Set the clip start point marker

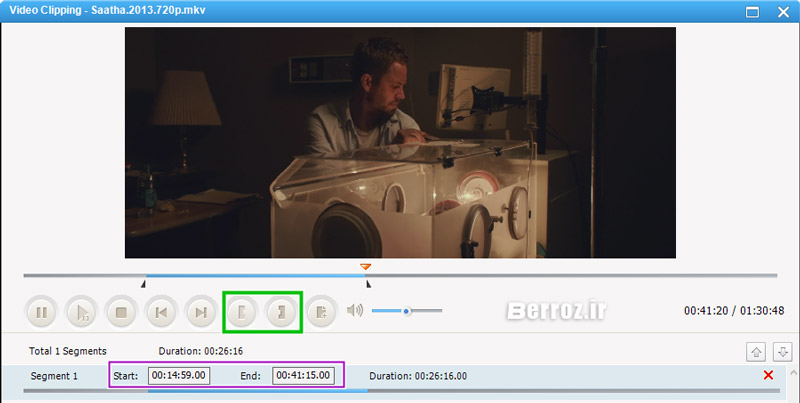[x=241, y=312]
